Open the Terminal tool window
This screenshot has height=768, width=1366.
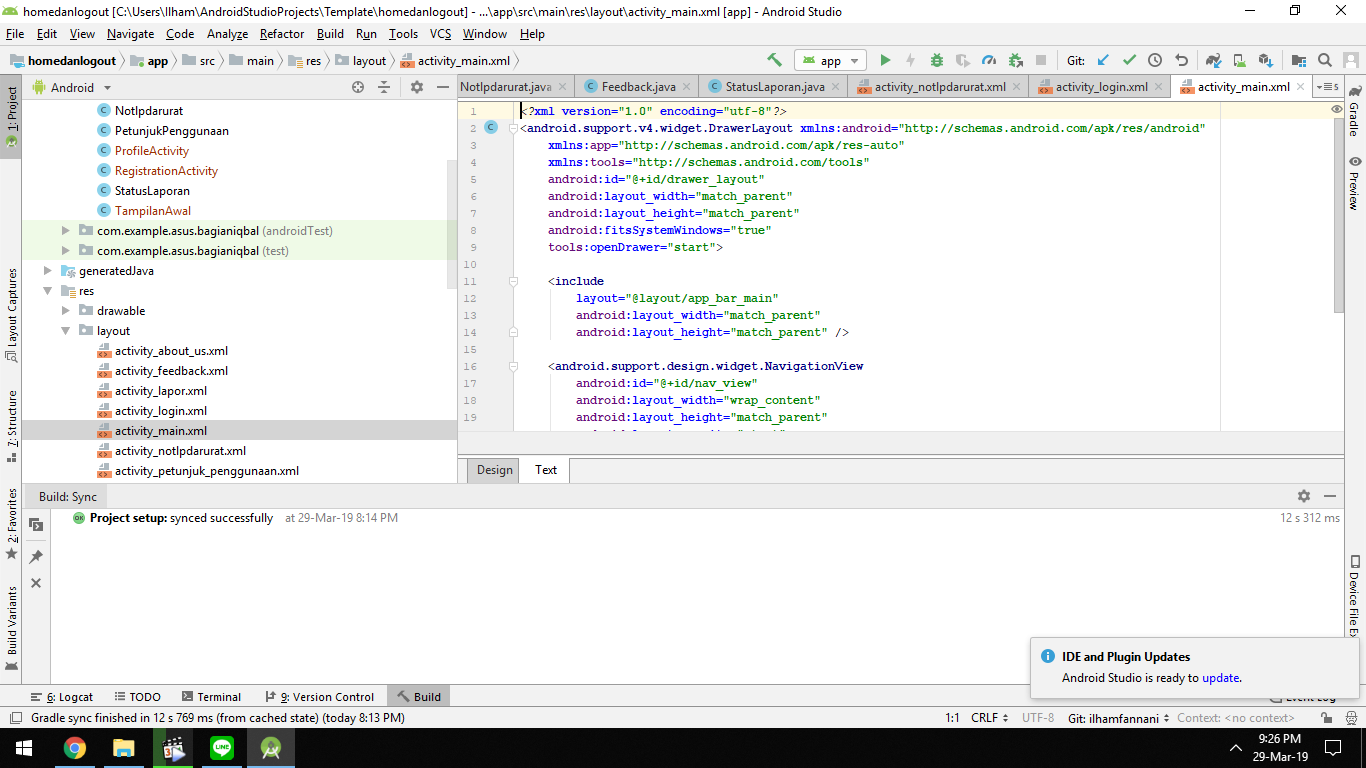pyautogui.click(x=211, y=697)
